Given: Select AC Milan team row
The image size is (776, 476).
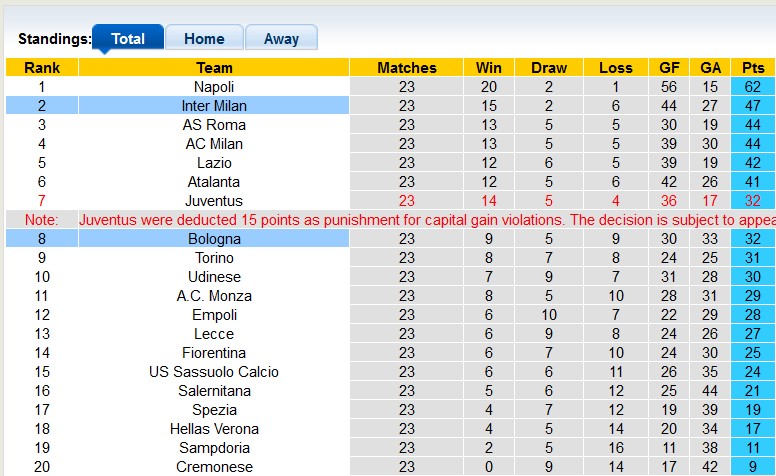Looking at the screenshot, I should pos(214,144).
